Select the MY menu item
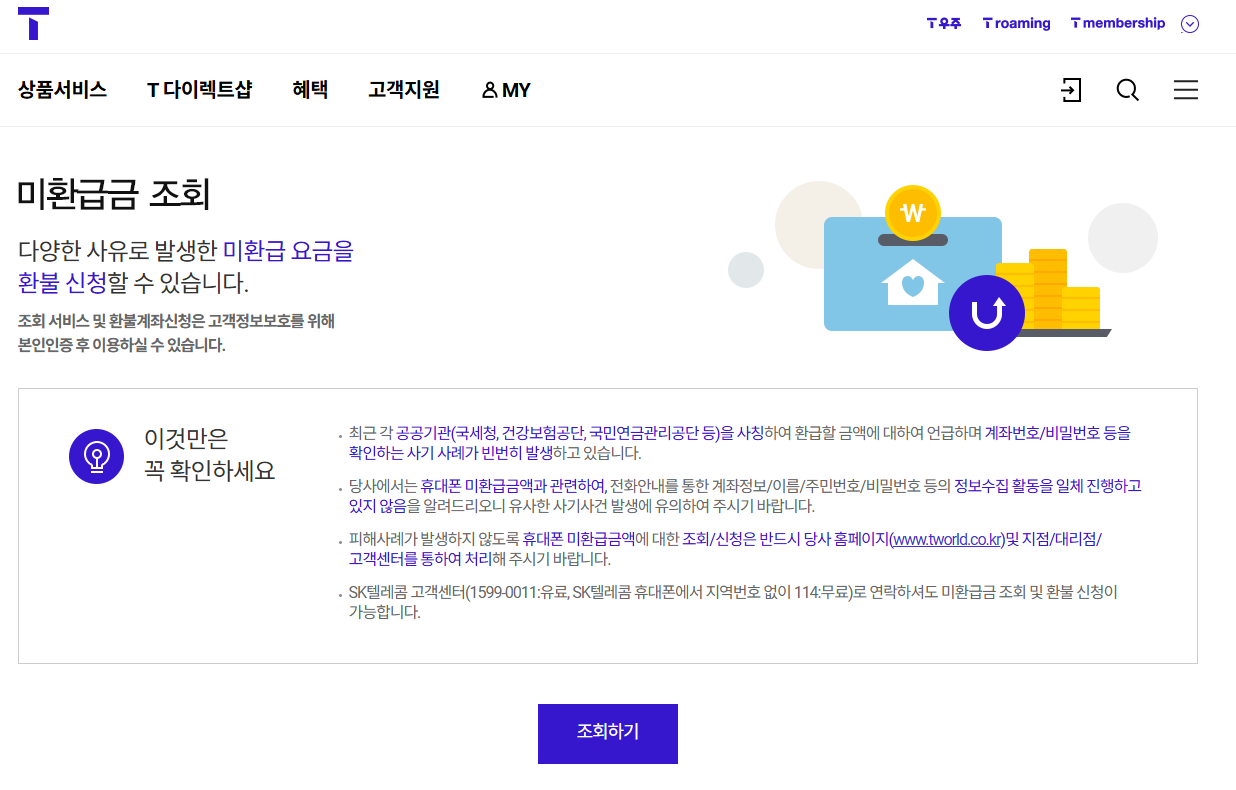 [505, 89]
